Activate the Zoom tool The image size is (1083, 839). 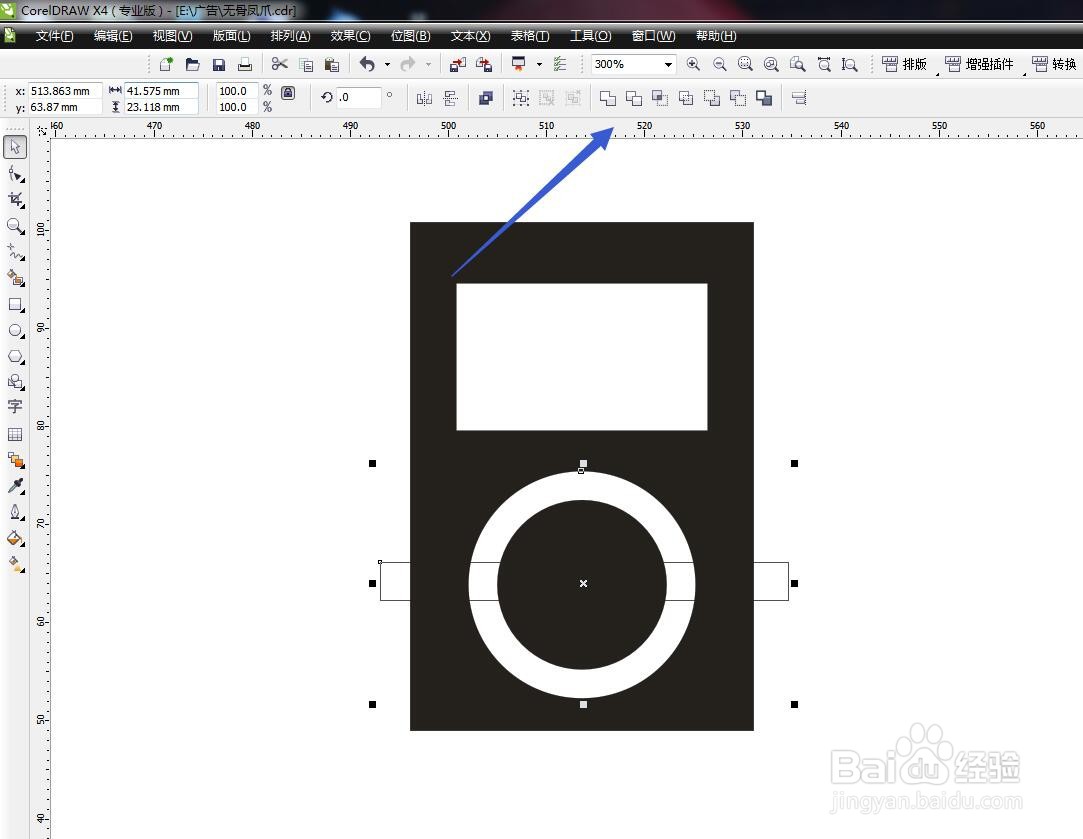(14, 226)
